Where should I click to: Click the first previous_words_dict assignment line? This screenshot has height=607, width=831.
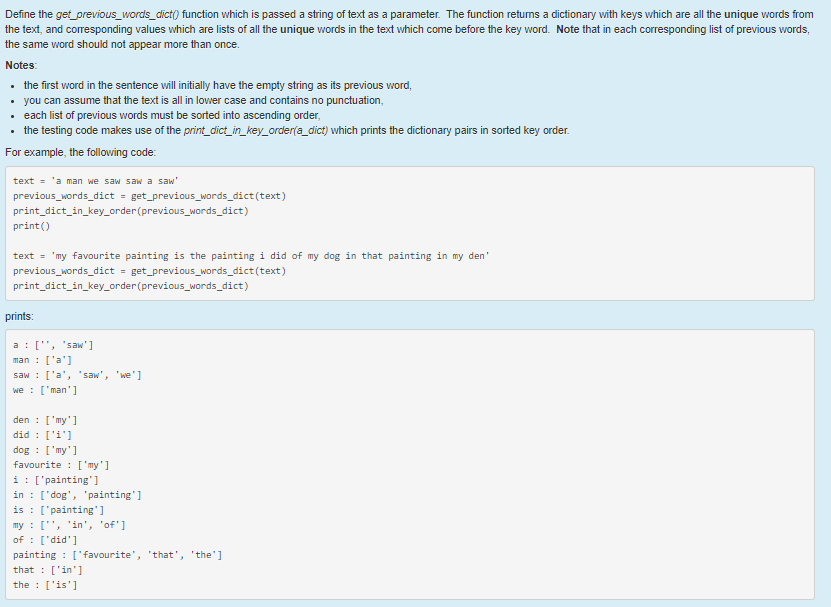(x=149, y=196)
